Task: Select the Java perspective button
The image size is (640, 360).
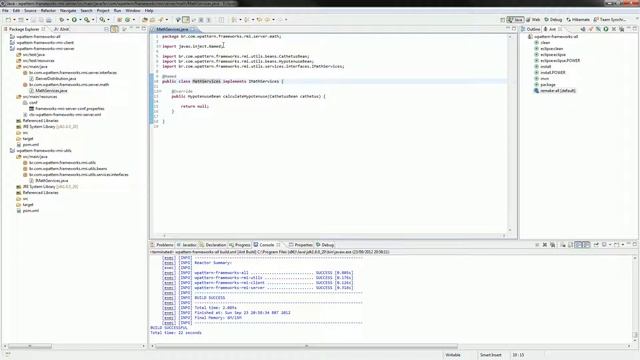Action: [x=516, y=20]
